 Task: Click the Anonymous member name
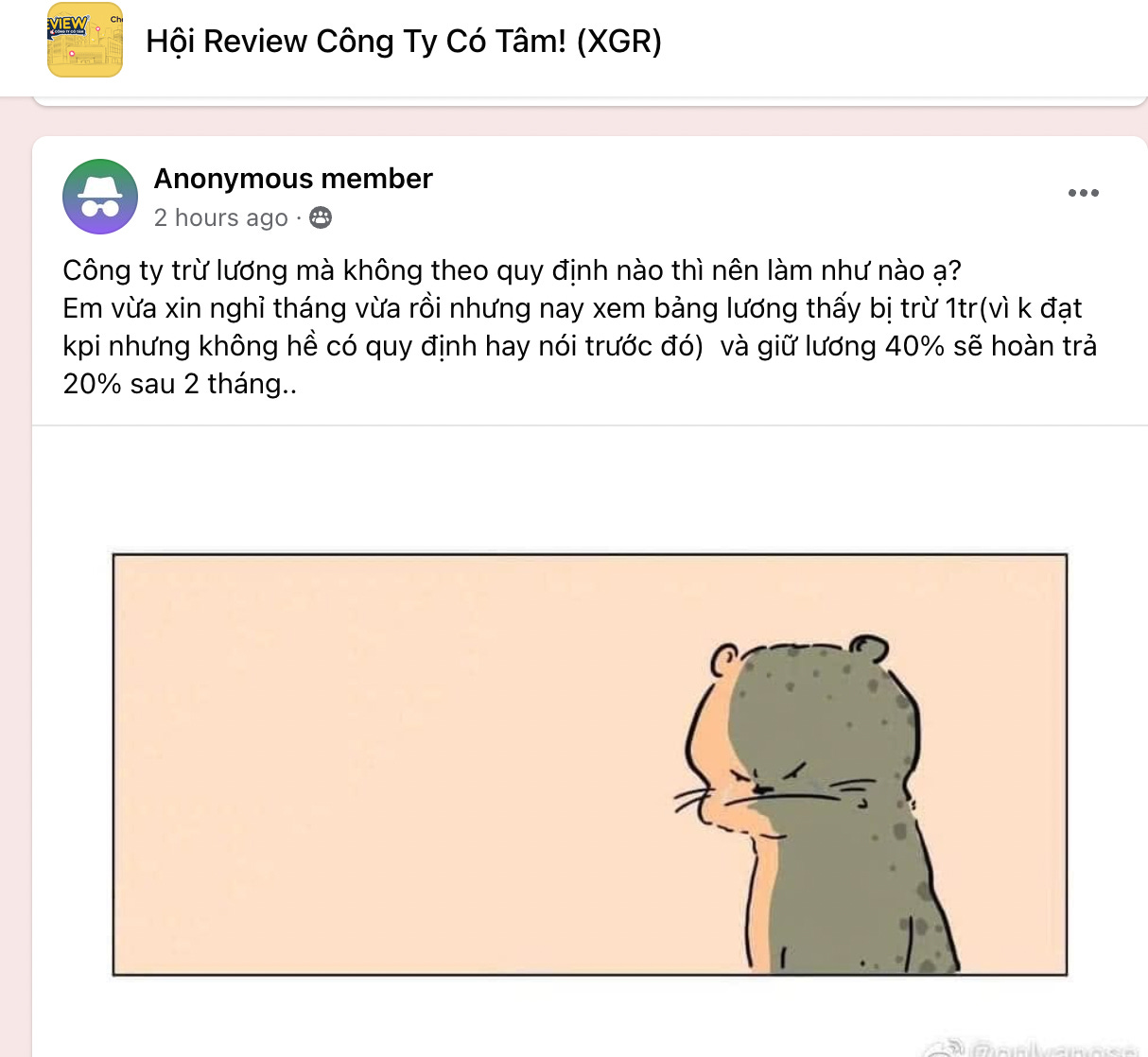[293, 179]
